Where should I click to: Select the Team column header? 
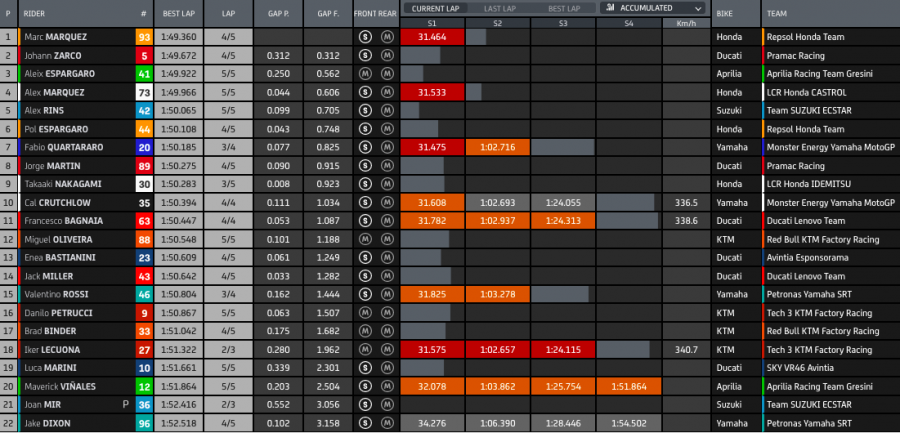780,15
